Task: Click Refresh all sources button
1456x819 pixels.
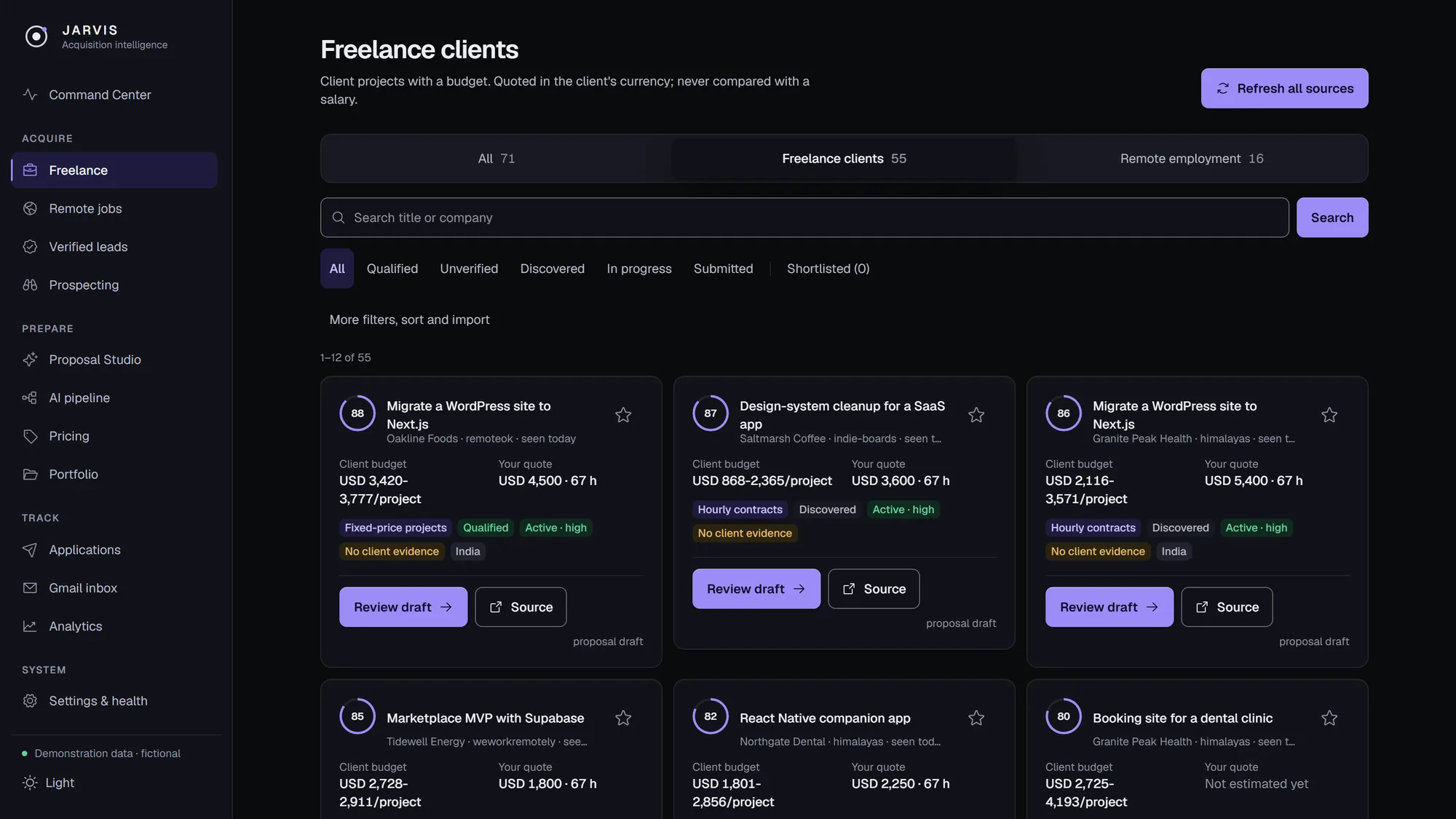Action: tap(1285, 88)
